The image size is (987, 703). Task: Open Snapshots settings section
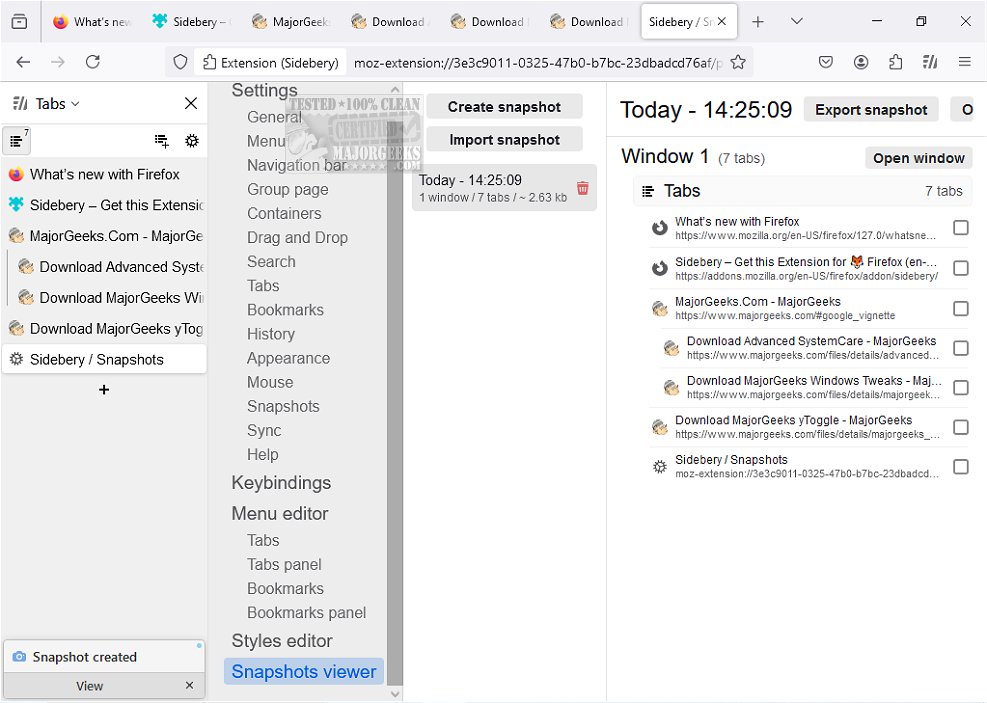283,407
